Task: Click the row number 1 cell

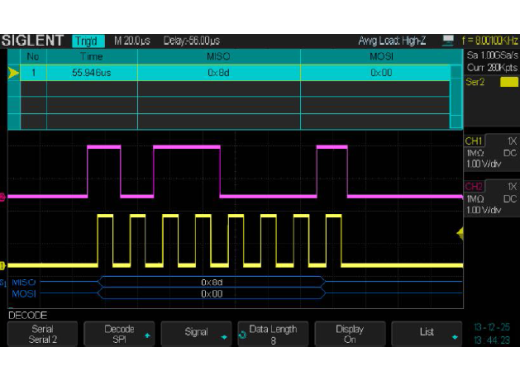Action: click(33, 73)
